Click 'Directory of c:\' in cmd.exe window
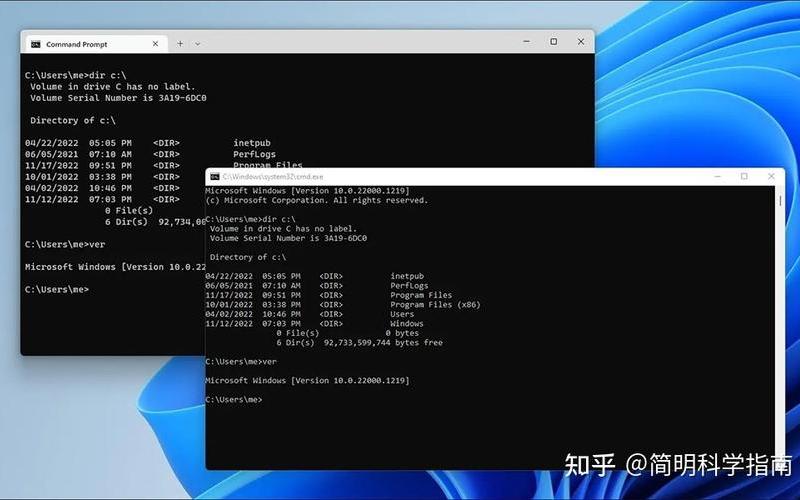This screenshot has height=500, width=800. (x=248, y=257)
